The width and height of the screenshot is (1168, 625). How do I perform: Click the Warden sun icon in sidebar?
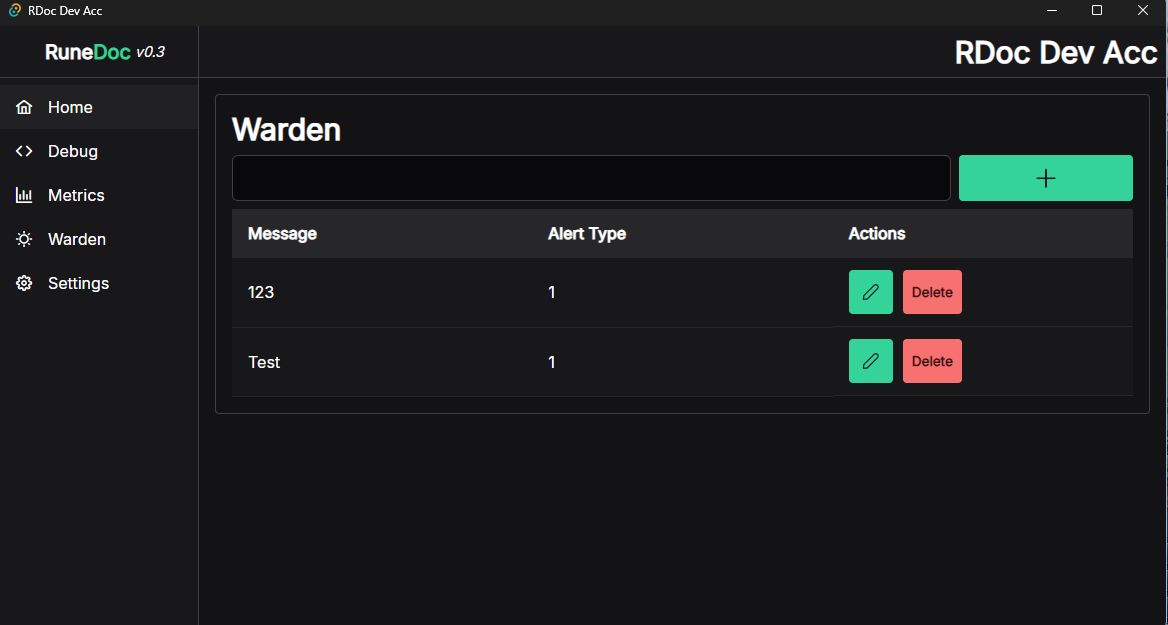pyautogui.click(x=24, y=239)
